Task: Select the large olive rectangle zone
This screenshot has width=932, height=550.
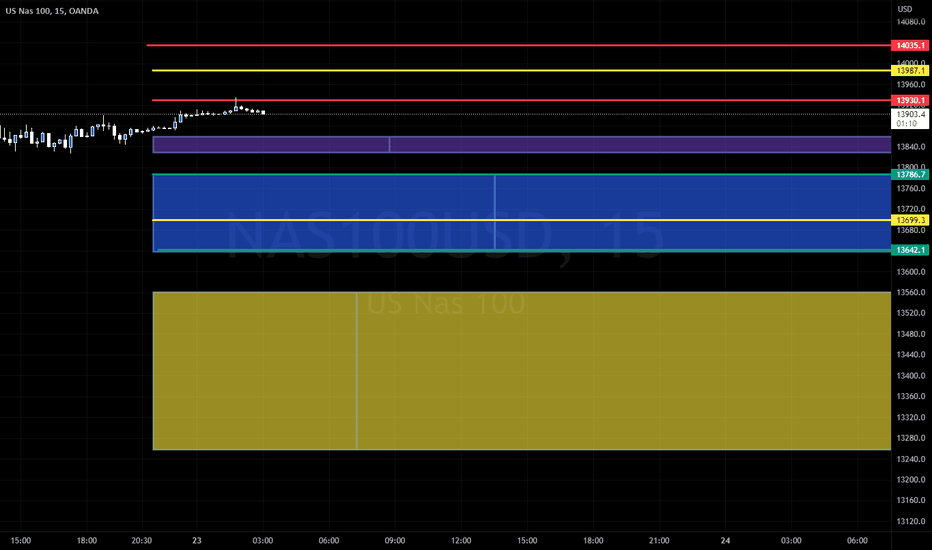Action: (x=521, y=370)
